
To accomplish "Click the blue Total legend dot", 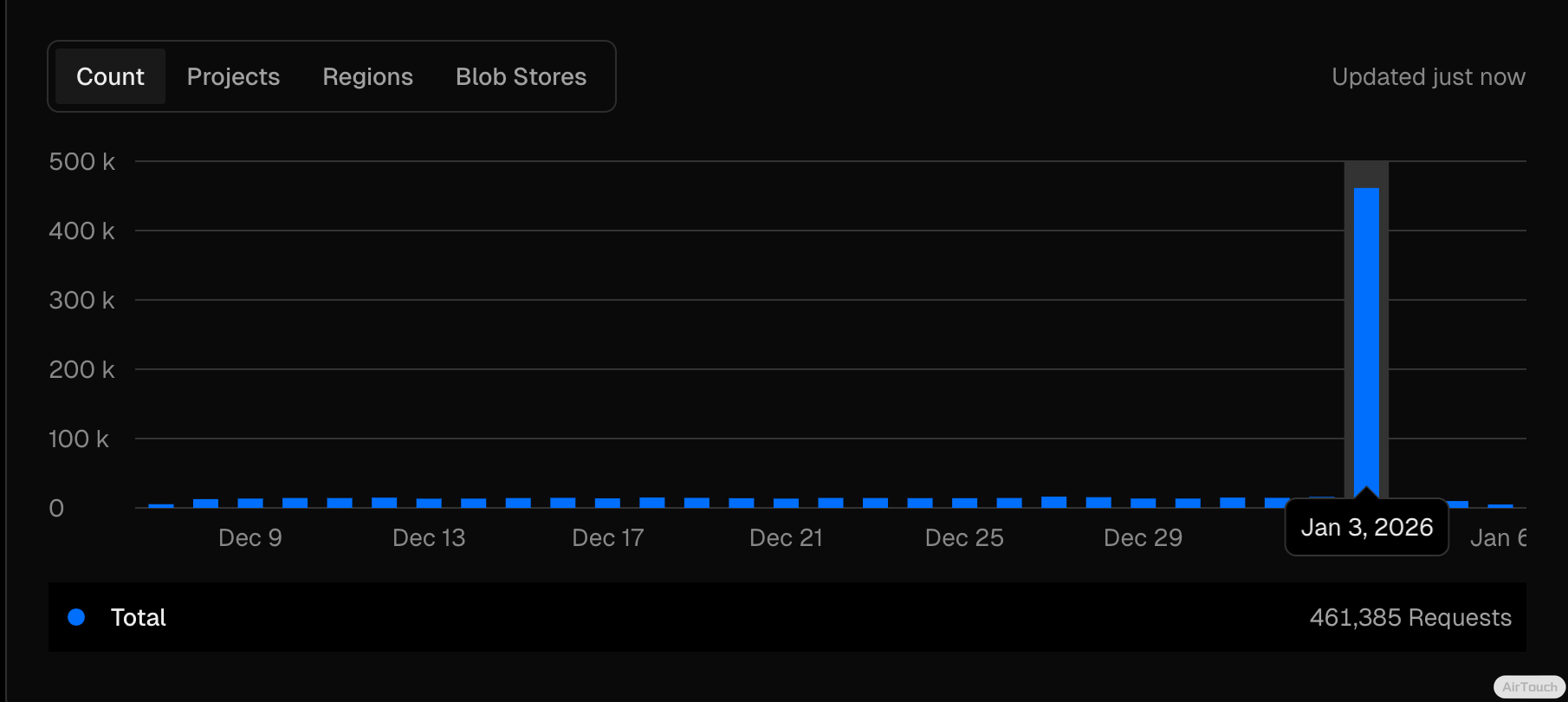I will click(x=76, y=617).
